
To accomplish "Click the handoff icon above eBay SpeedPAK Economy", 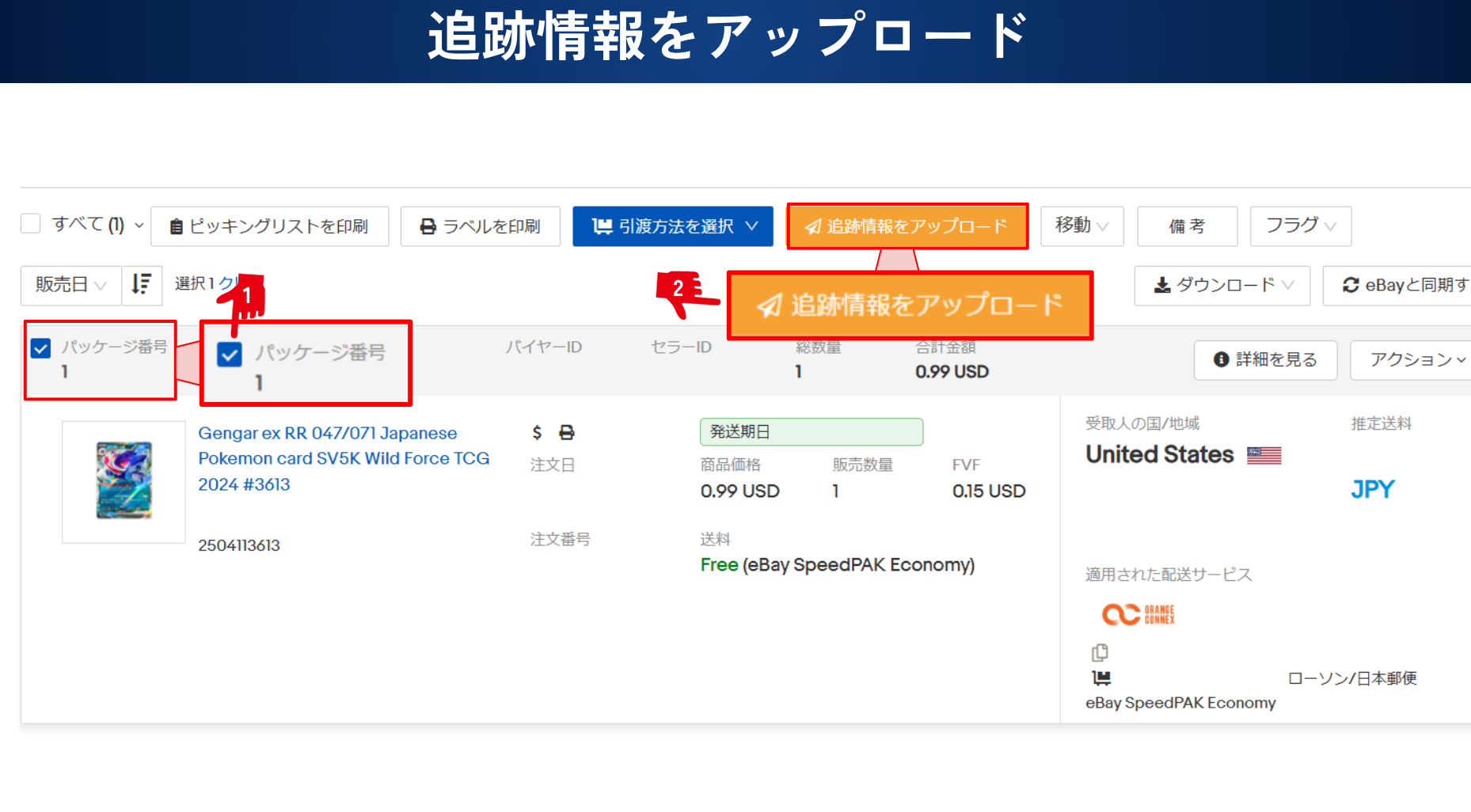I will click(1101, 678).
